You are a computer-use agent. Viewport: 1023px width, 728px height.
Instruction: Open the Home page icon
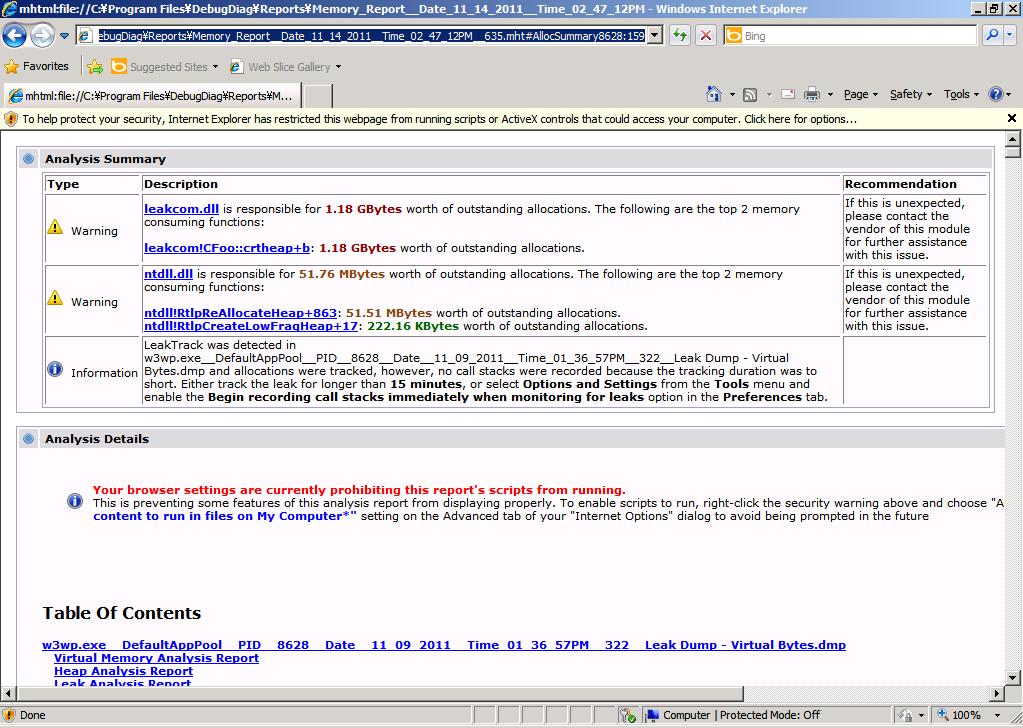pyautogui.click(x=714, y=94)
